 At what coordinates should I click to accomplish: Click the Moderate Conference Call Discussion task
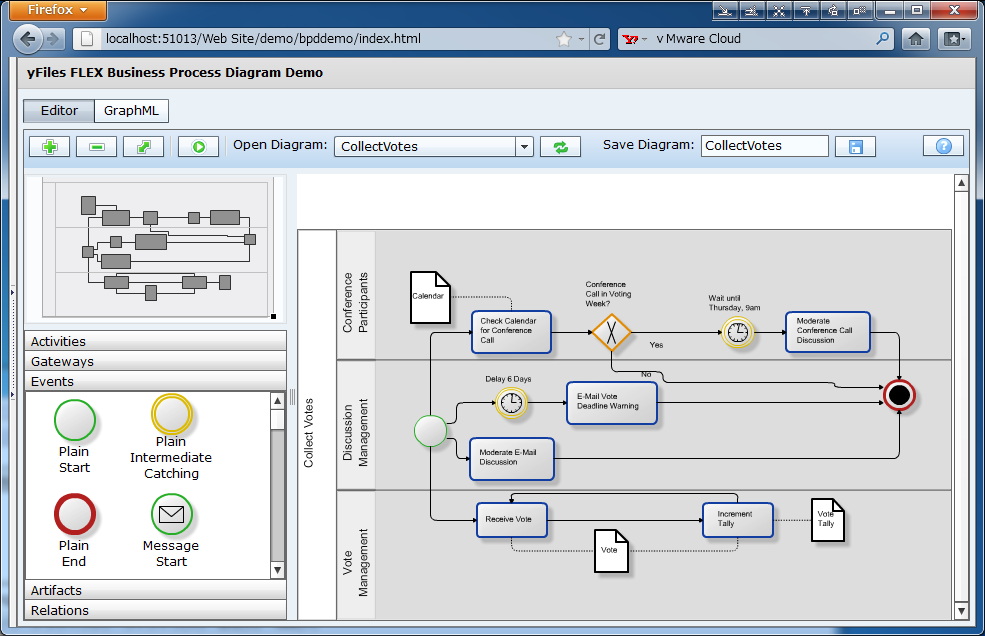click(x=827, y=332)
